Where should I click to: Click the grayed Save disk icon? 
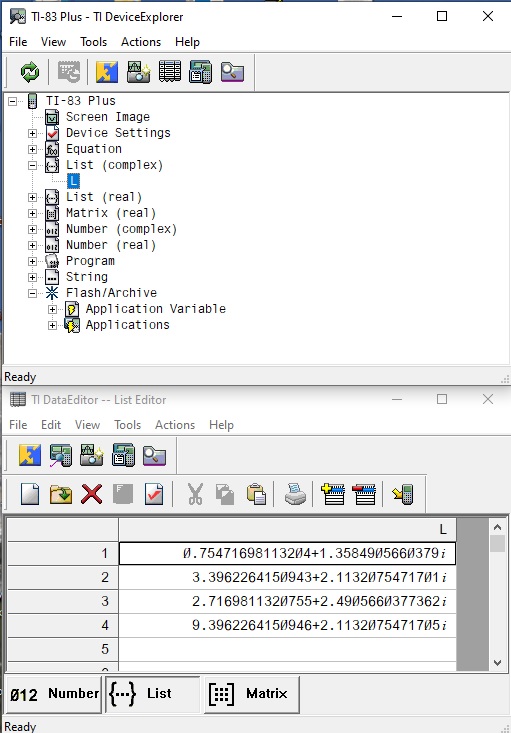(x=123, y=494)
